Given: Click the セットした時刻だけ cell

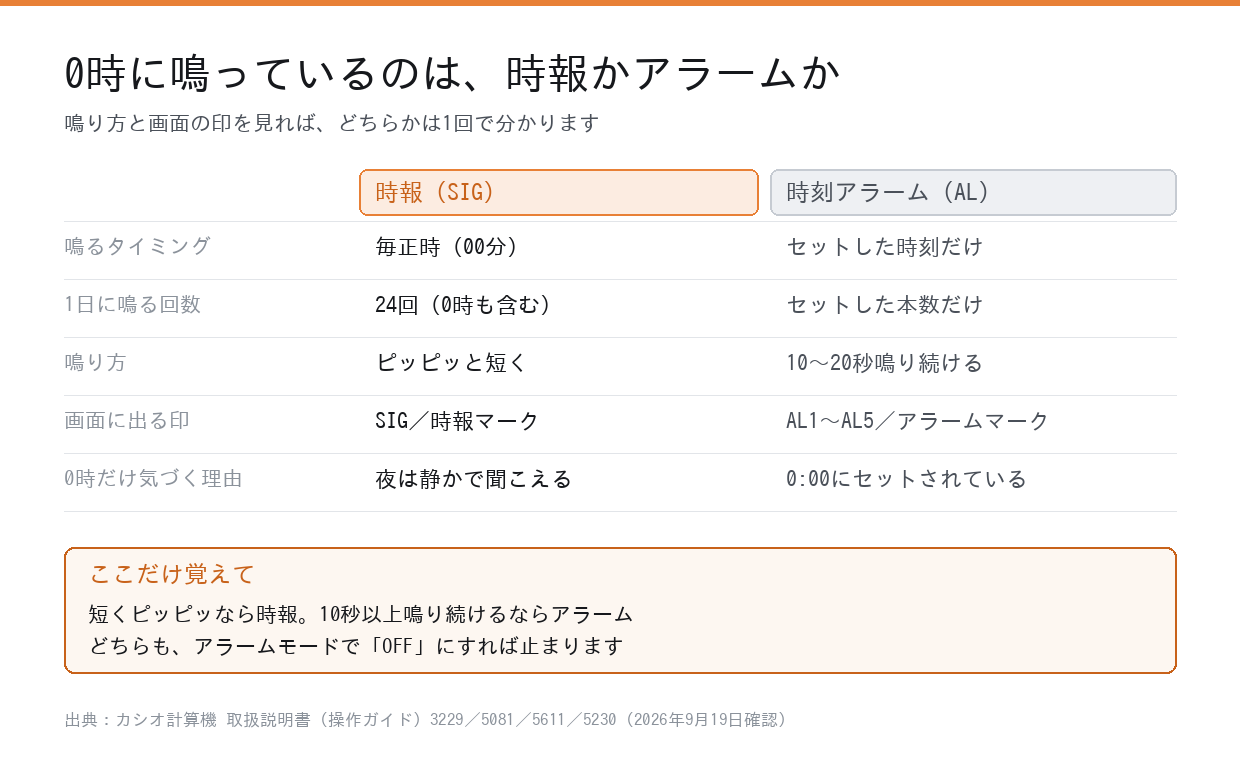Looking at the screenshot, I should (x=885, y=247).
